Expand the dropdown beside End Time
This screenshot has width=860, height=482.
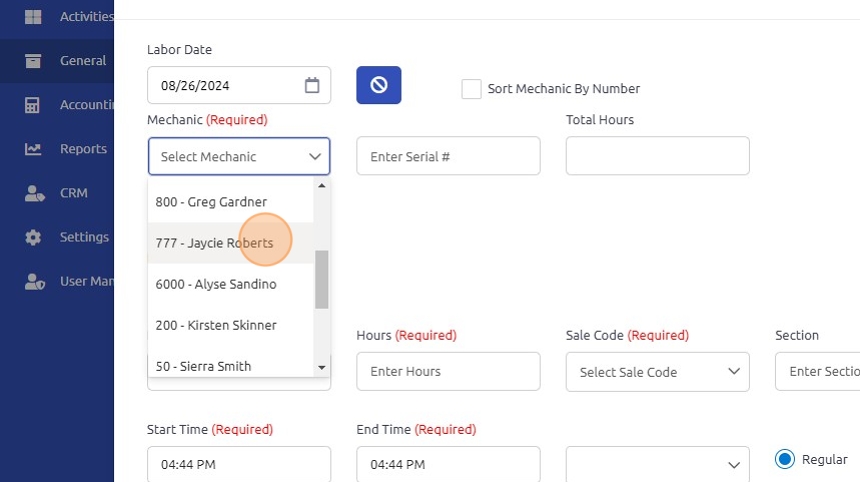click(657, 464)
